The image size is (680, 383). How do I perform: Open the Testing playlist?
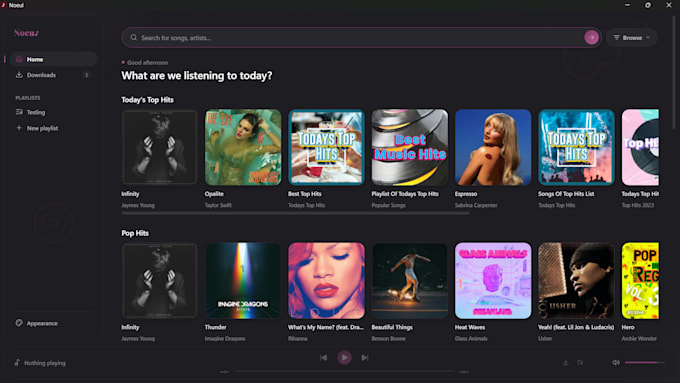pos(53,112)
